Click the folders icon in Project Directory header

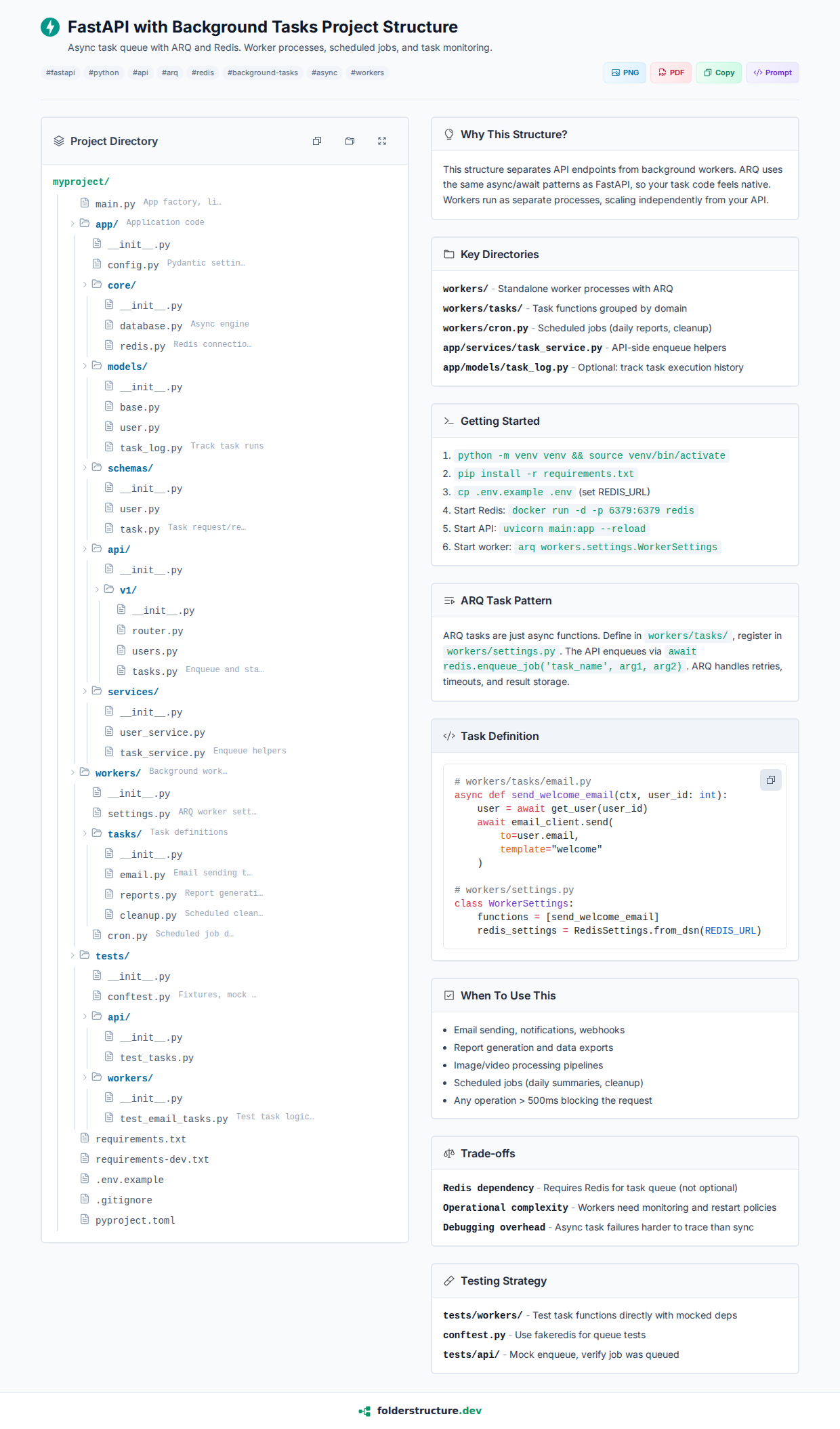(x=350, y=141)
